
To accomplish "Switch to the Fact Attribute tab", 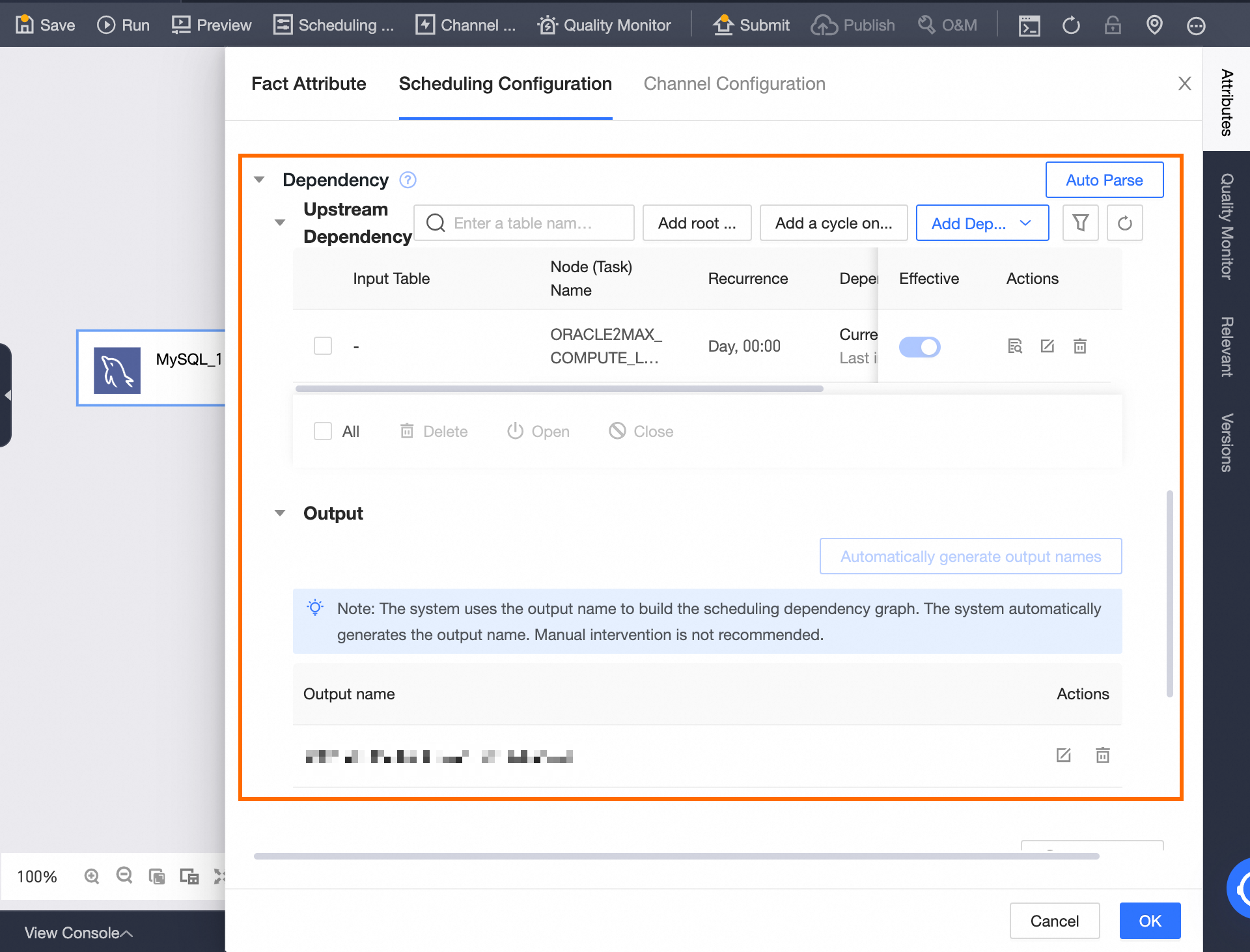I will tap(309, 84).
